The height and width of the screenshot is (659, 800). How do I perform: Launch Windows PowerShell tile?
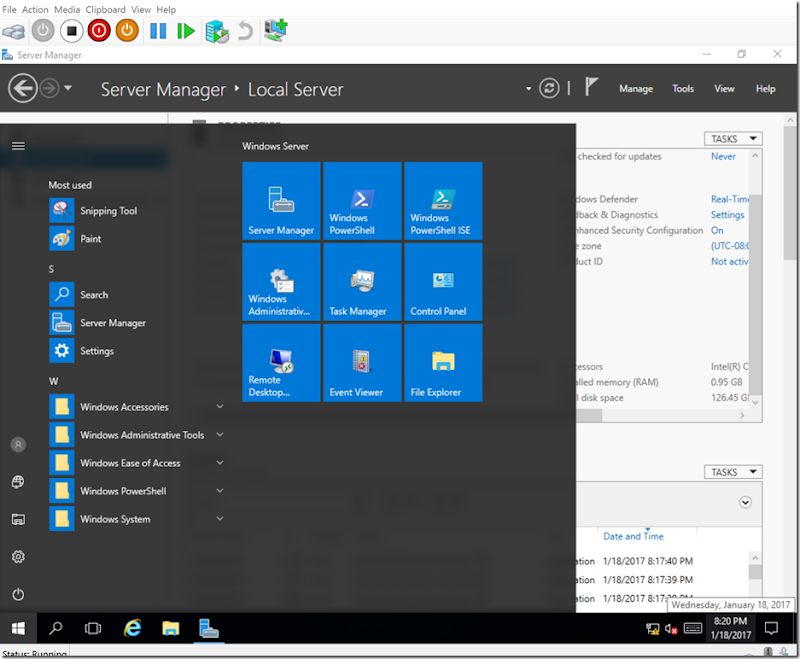(362, 200)
